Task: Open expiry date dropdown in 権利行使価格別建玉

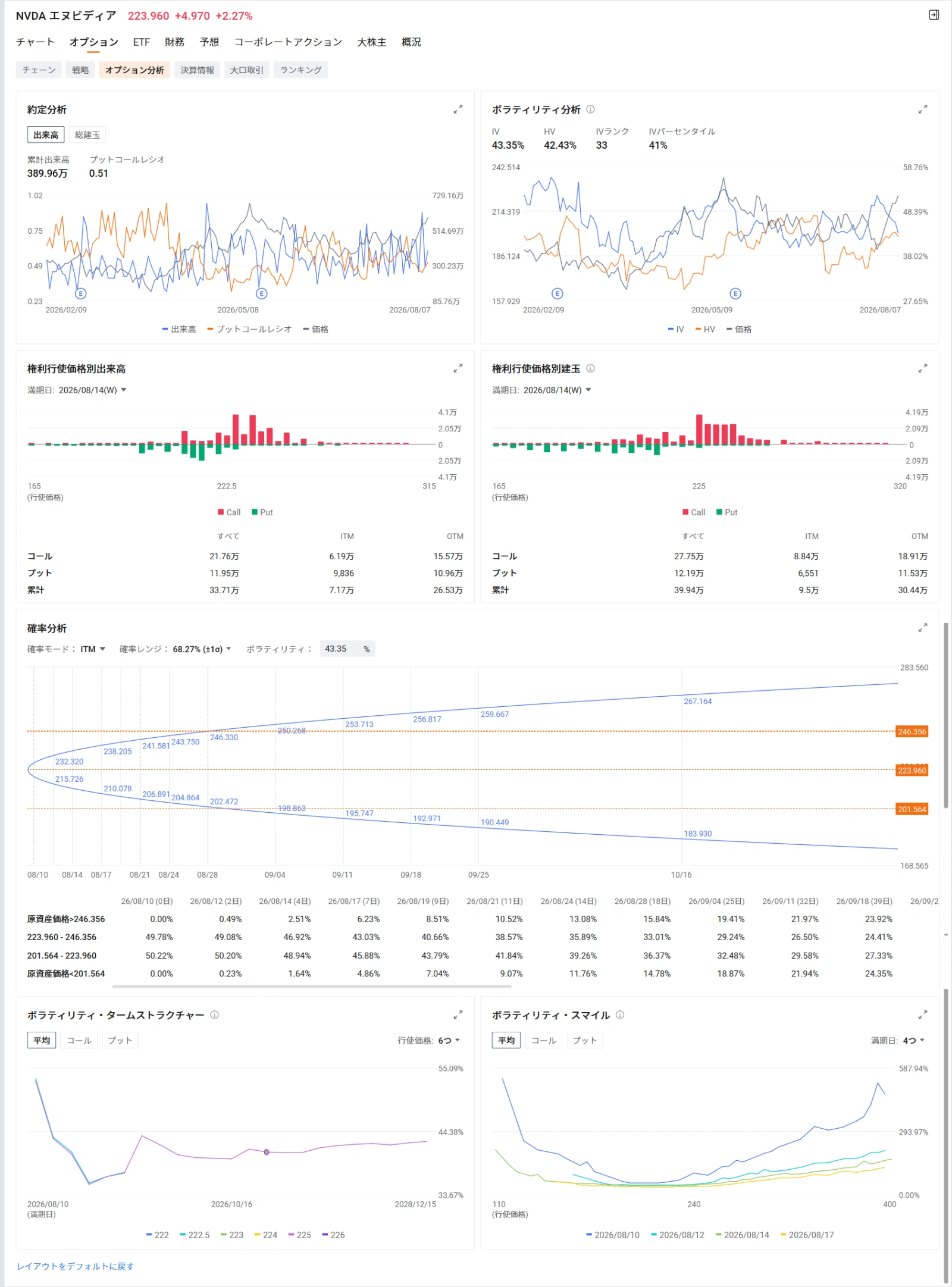Action: pyautogui.click(x=558, y=390)
